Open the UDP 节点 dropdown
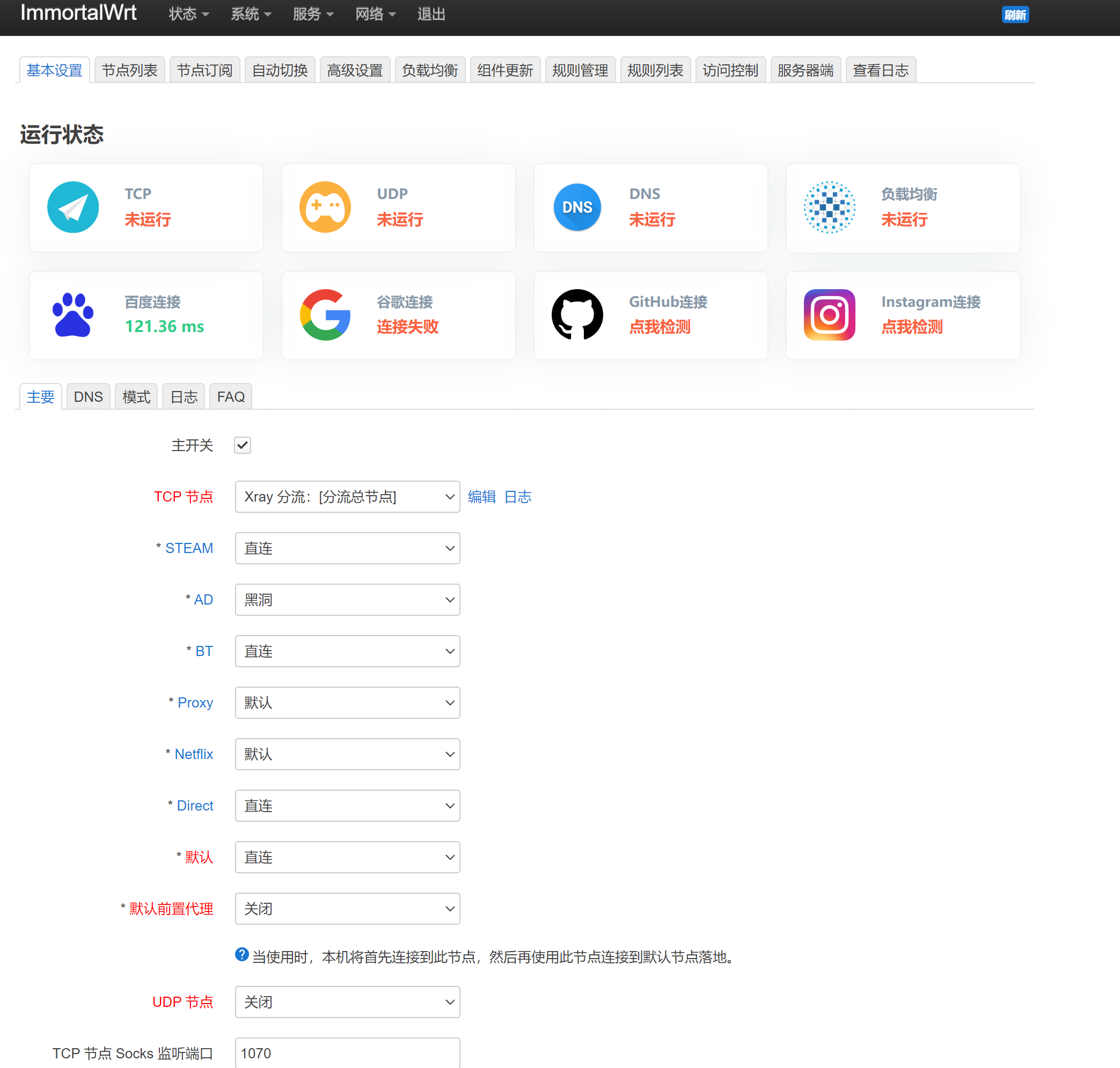The width and height of the screenshot is (1120, 1068). point(347,1002)
